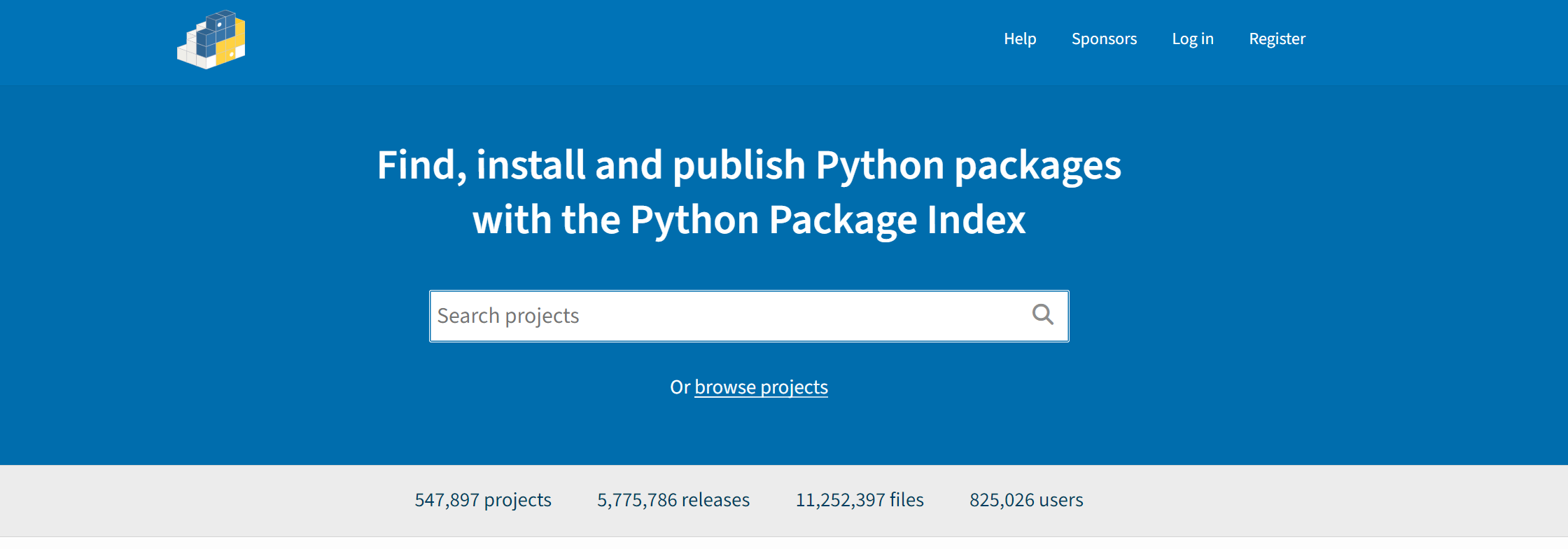
Task: Open the Register page
Action: tap(1277, 39)
